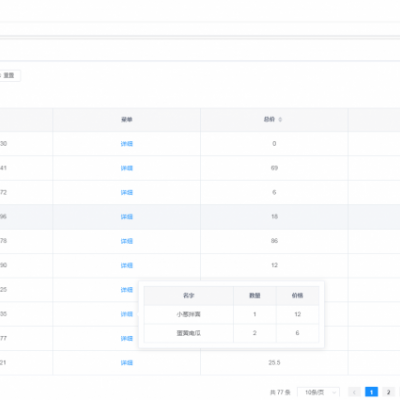The width and height of the screenshot is (400, 400).
Task: Select page 1 in pagination
Action: (371, 392)
